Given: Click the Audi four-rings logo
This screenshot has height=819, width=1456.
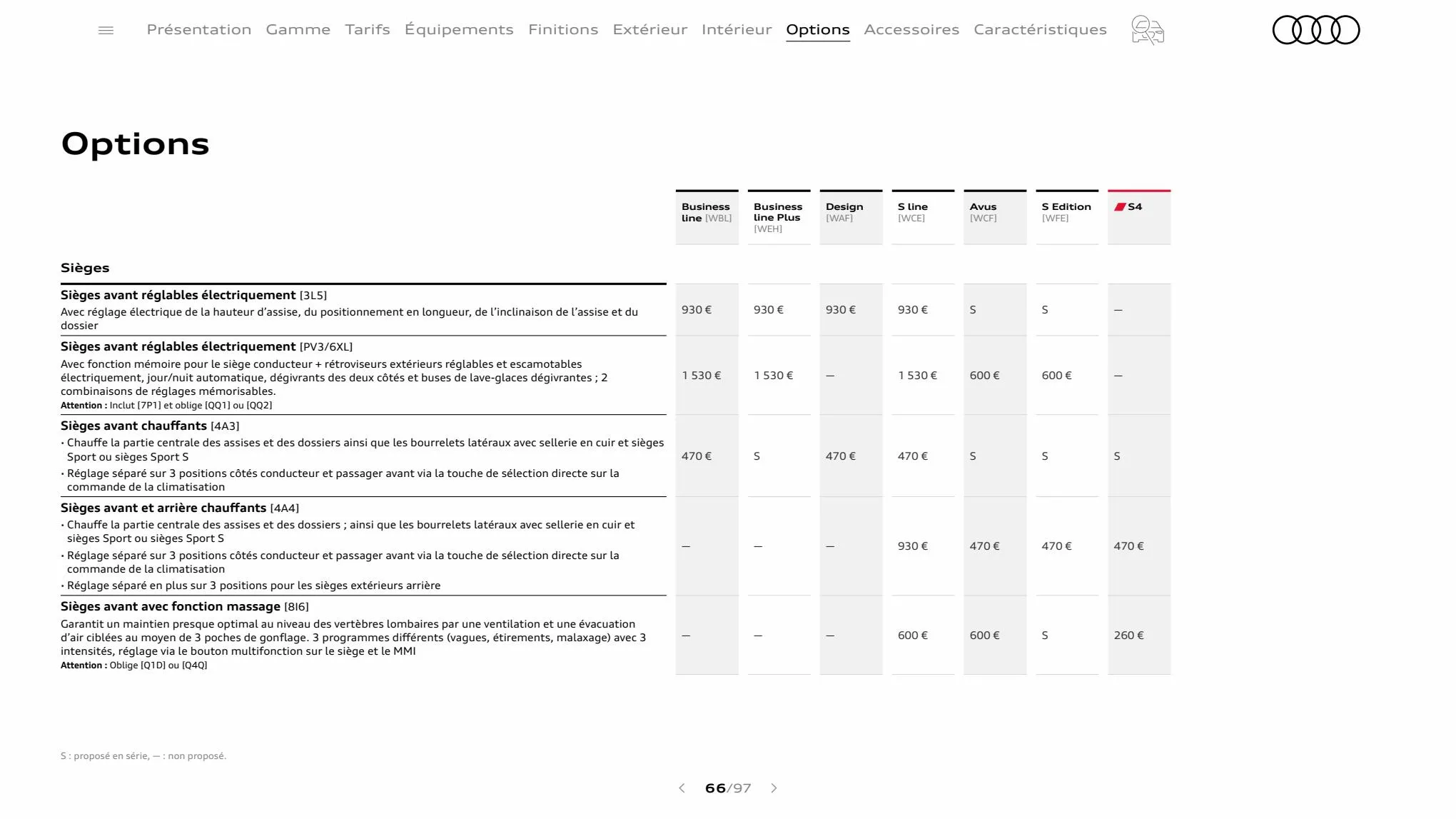Looking at the screenshot, I should pyautogui.click(x=1316, y=30).
